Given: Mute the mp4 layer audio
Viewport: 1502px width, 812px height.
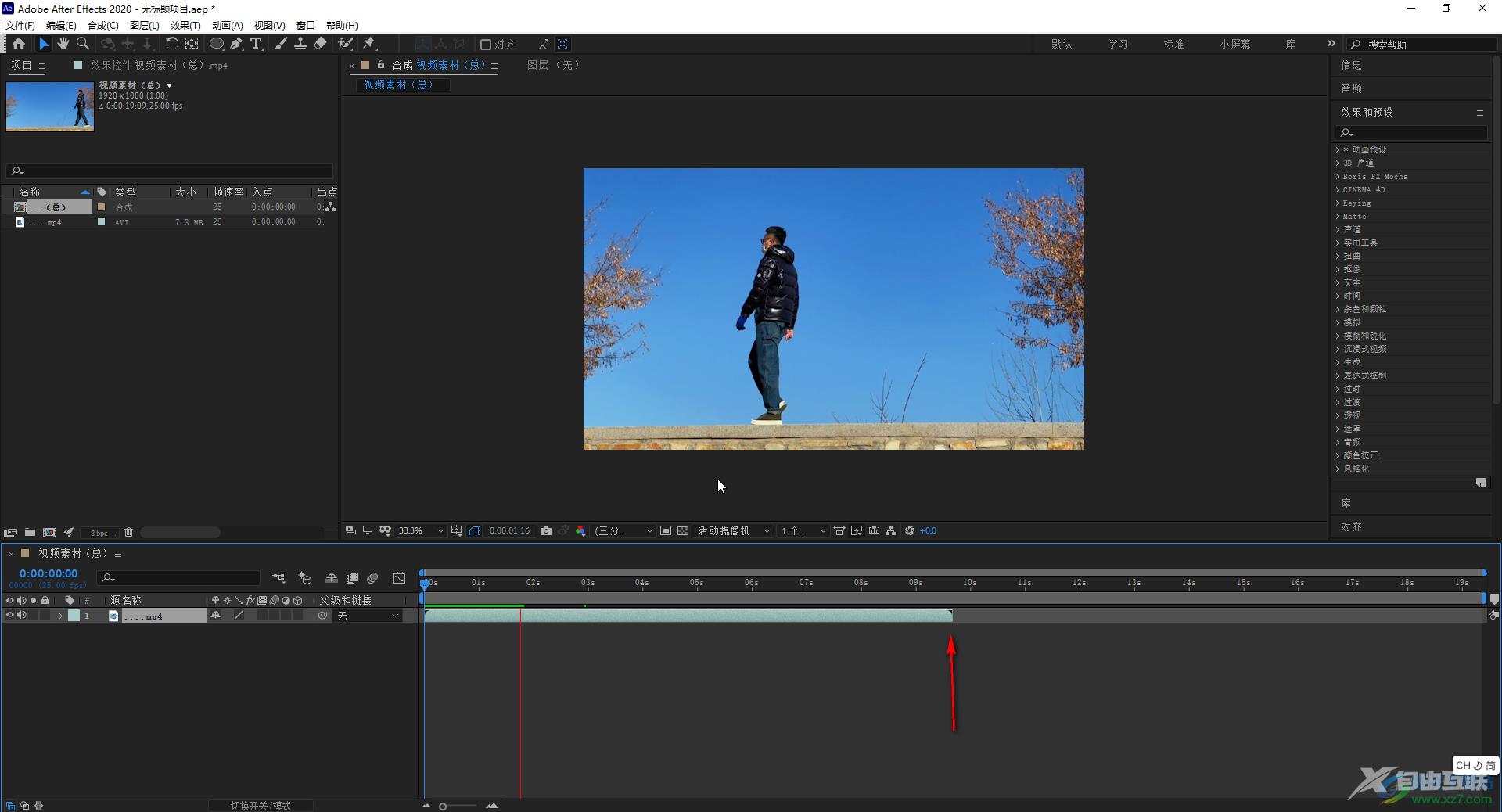Looking at the screenshot, I should (x=22, y=616).
